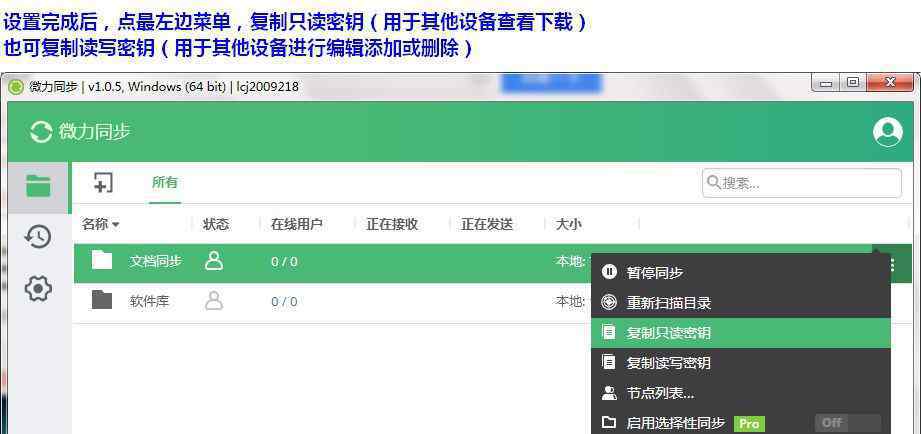Open the three-dot menu of 文档同步 row
The height and width of the screenshot is (434, 921).
(x=893, y=265)
